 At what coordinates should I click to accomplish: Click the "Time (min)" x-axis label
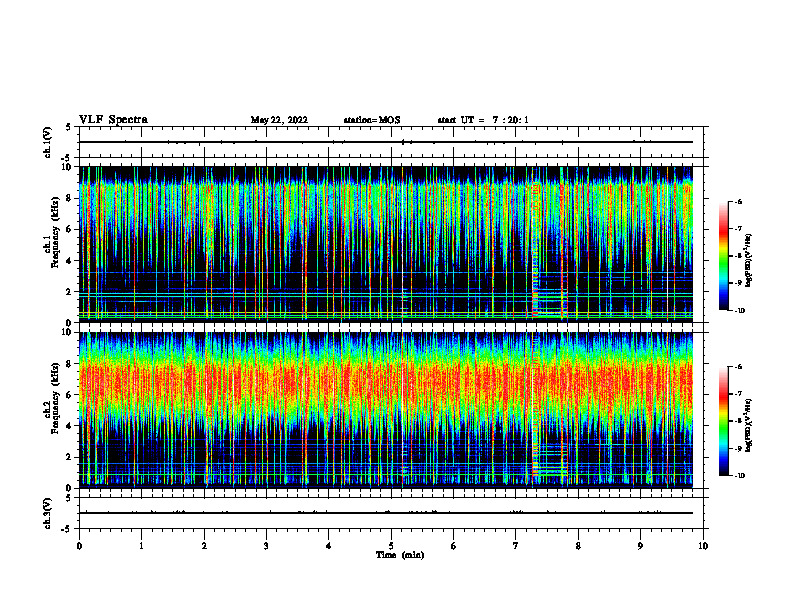(x=400, y=555)
